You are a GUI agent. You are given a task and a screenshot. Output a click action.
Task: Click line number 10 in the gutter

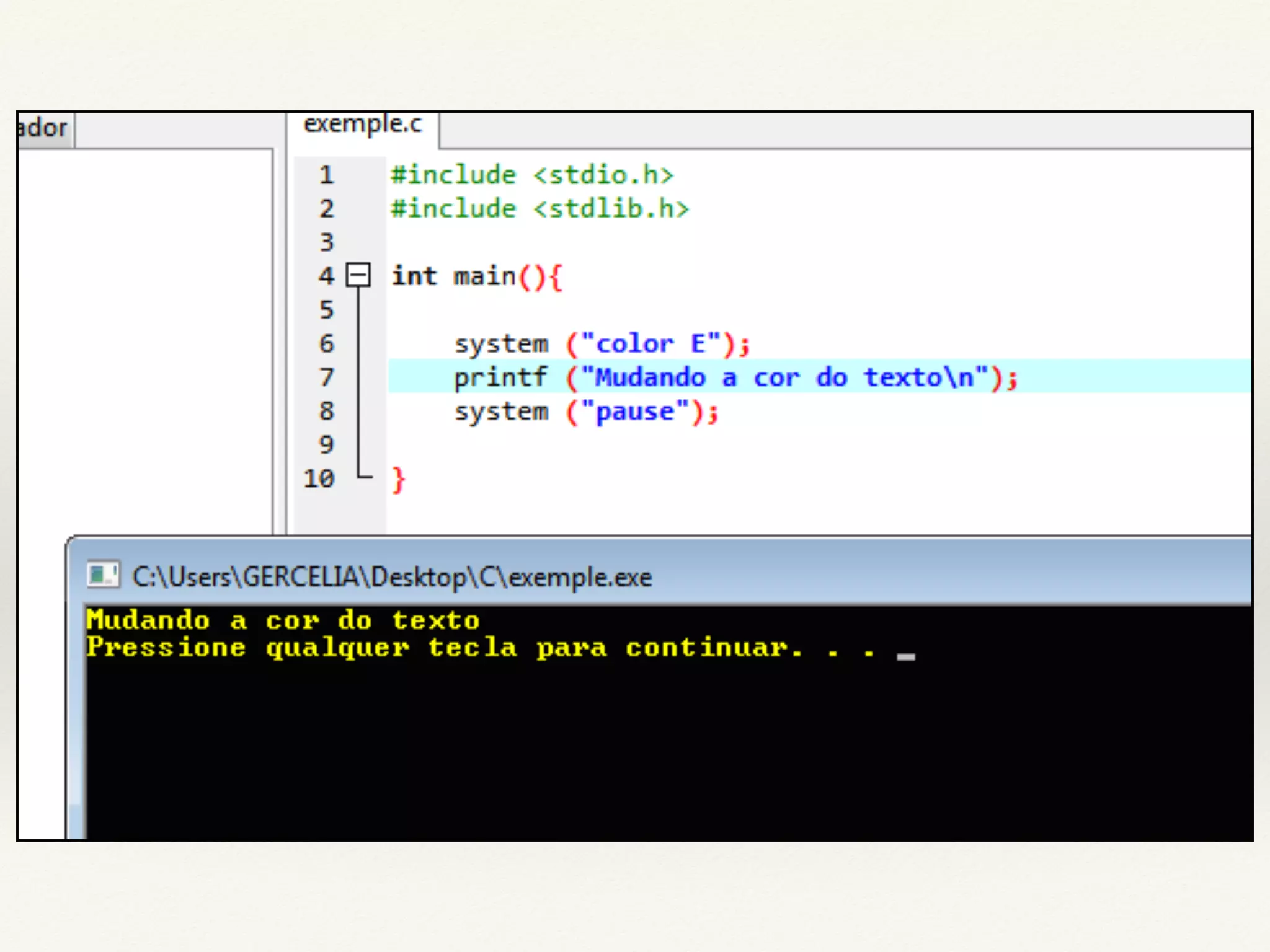pyautogui.click(x=319, y=478)
